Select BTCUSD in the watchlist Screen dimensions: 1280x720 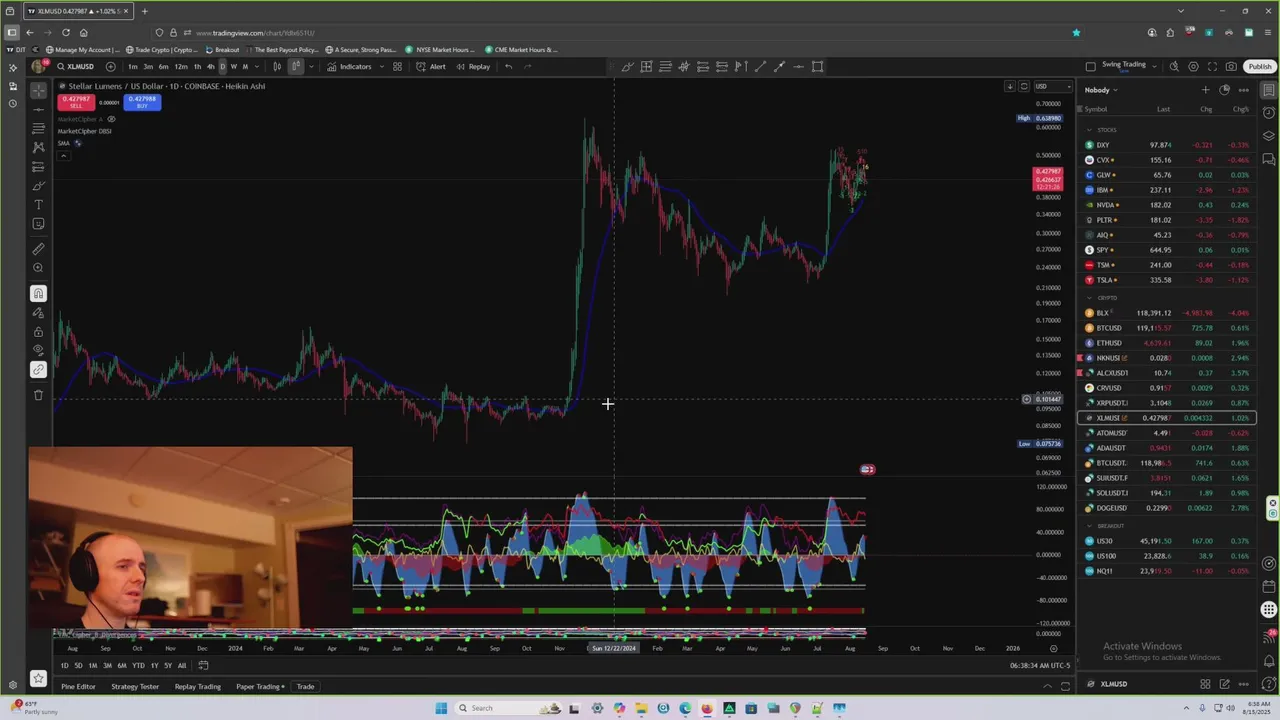pyautogui.click(x=1168, y=328)
